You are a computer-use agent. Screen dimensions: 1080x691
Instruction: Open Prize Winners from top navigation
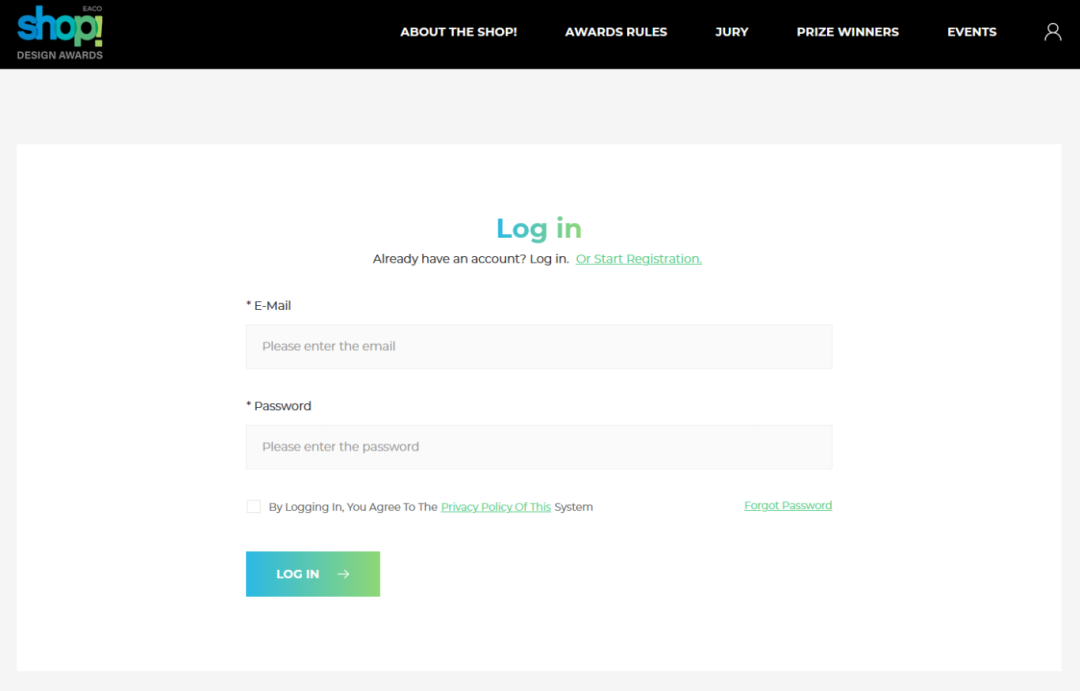coord(847,32)
